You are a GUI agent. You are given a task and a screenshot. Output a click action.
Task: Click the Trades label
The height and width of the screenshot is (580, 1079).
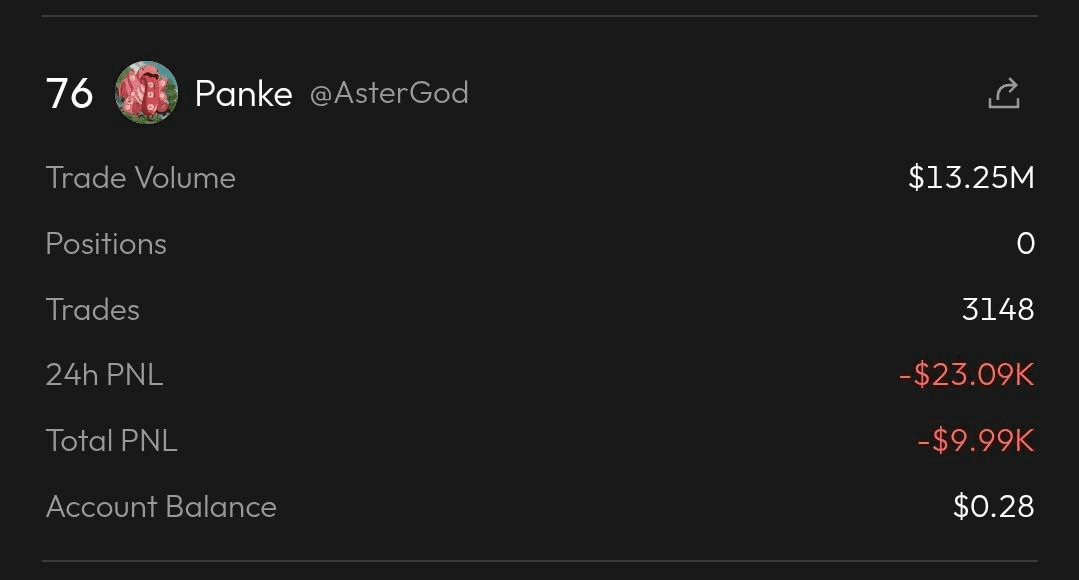pyautogui.click(x=93, y=310)
